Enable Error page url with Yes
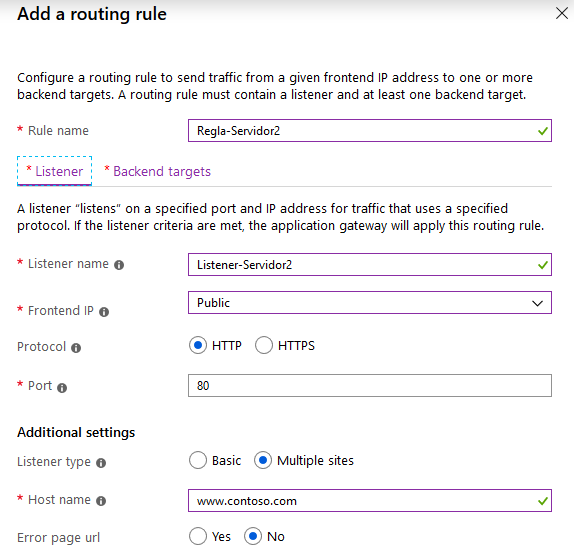 (198, 536)
